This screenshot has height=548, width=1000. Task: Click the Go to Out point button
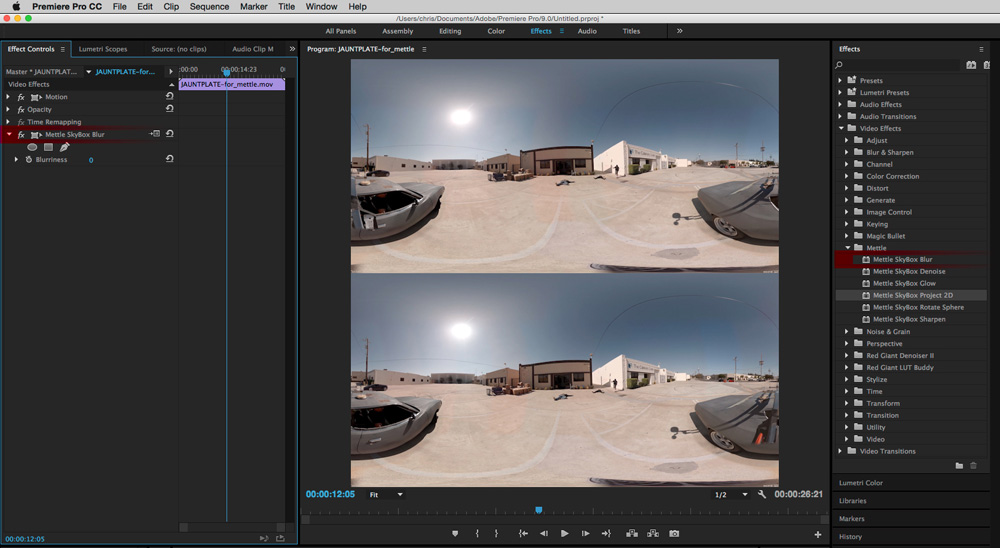(606, 533)
